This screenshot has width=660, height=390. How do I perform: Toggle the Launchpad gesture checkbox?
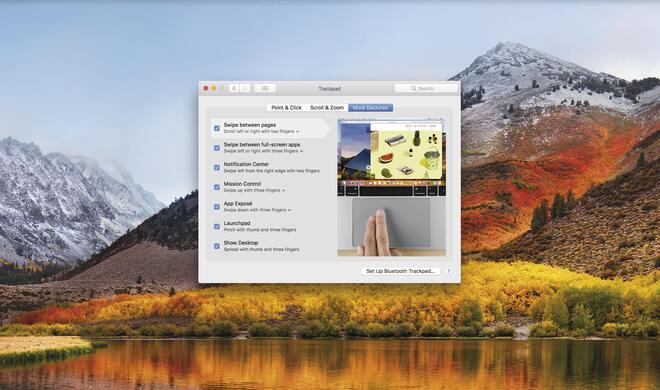pyautogui.click(x=217, y=226)
